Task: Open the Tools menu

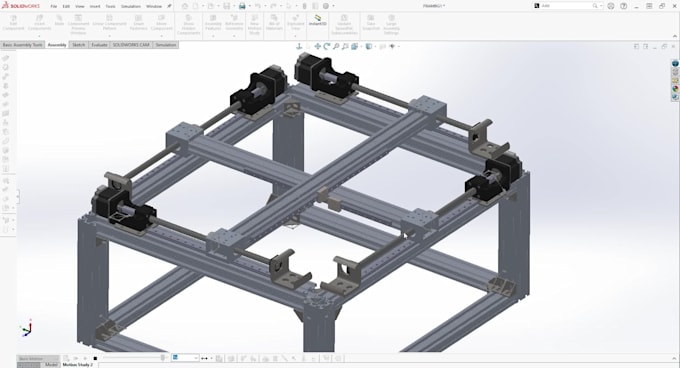Action: click(x=111, y=7)
